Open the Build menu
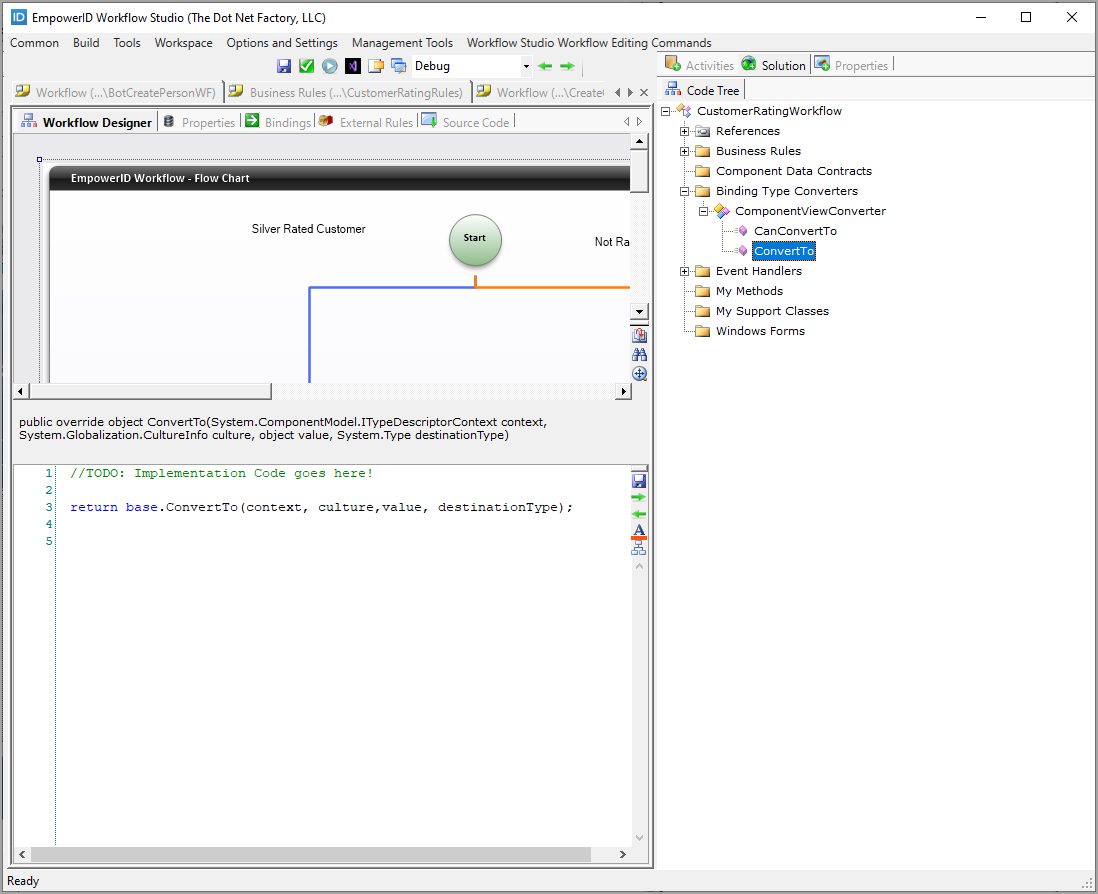 (86, 43)
